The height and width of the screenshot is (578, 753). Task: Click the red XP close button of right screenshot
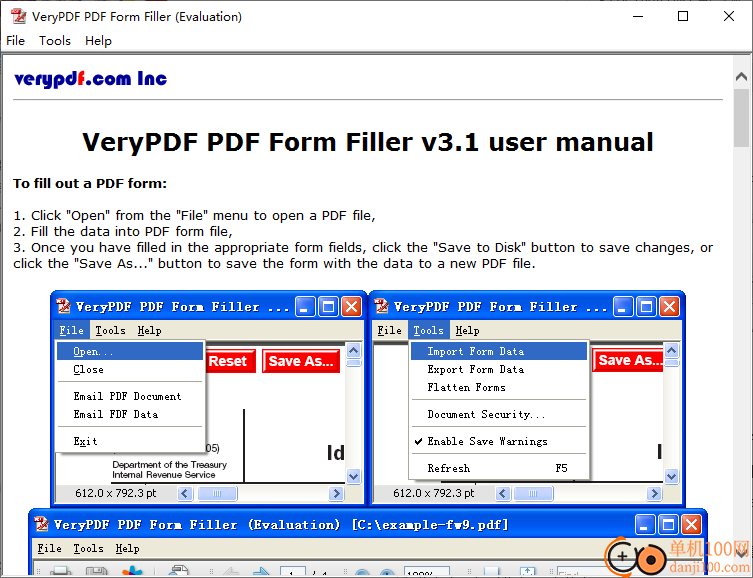tap(669, 307)
